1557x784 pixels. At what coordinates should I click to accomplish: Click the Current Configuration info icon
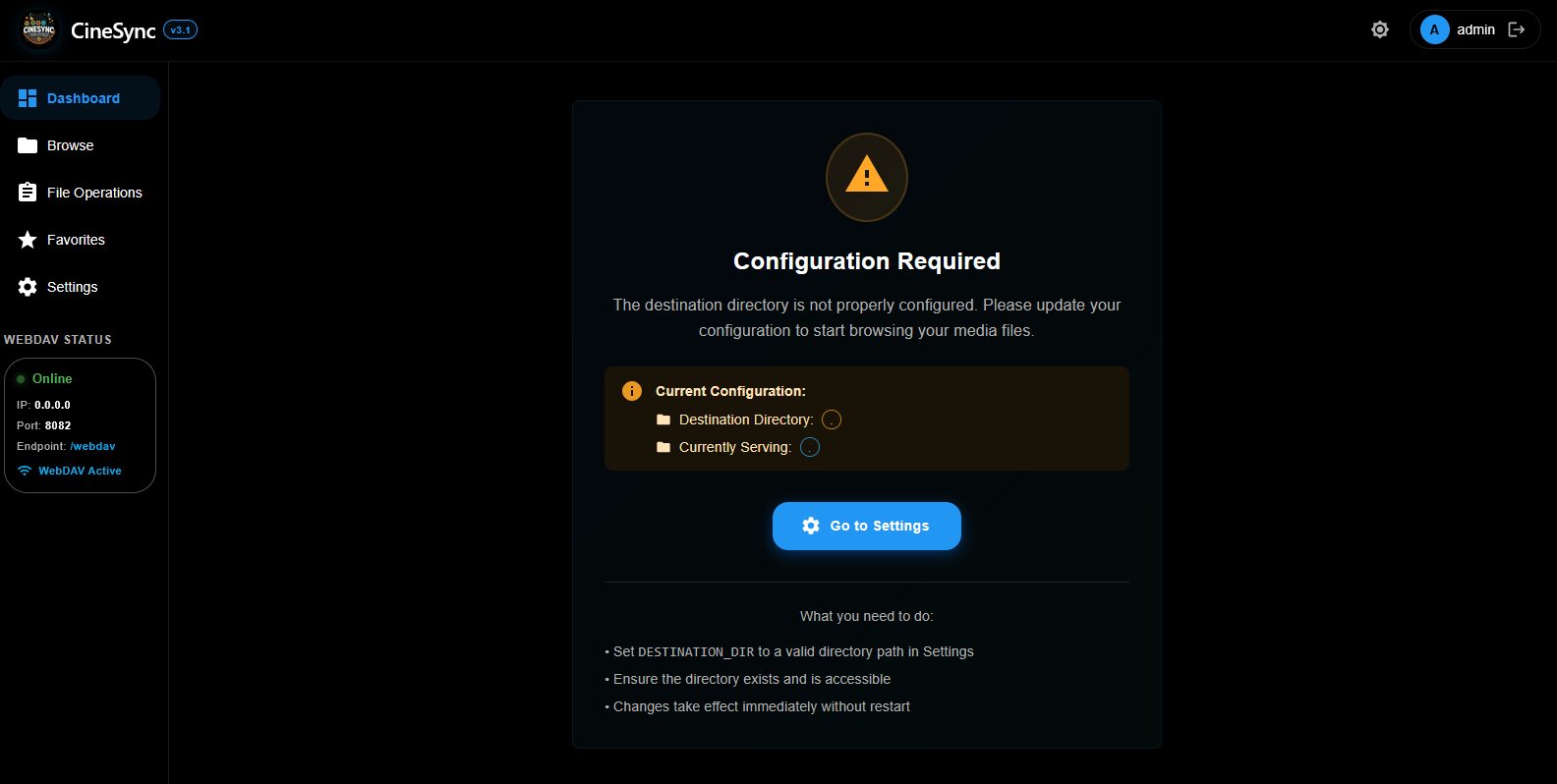point(632,391)
